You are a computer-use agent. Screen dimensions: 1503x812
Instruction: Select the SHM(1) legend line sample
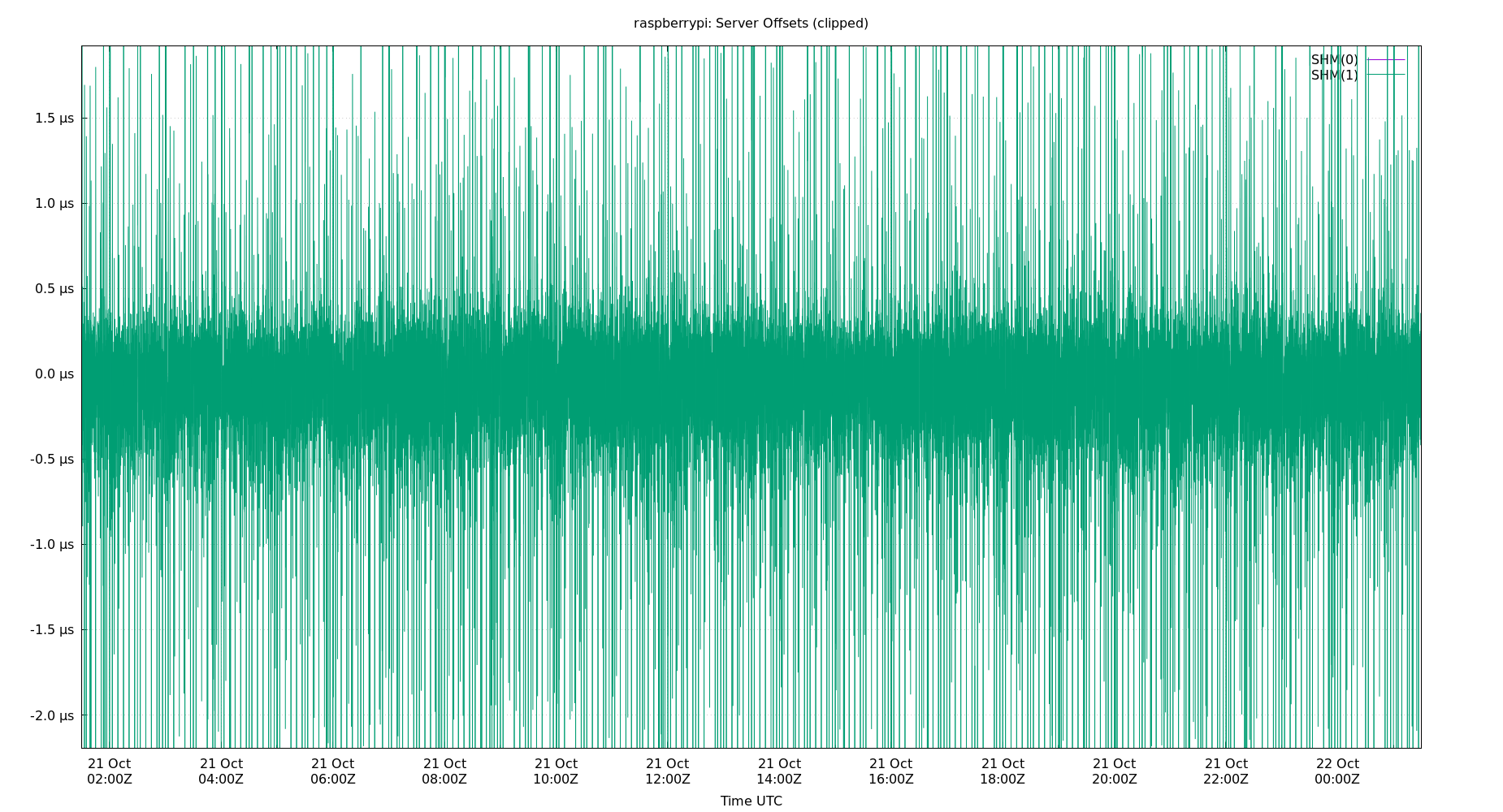[1385, 76]
